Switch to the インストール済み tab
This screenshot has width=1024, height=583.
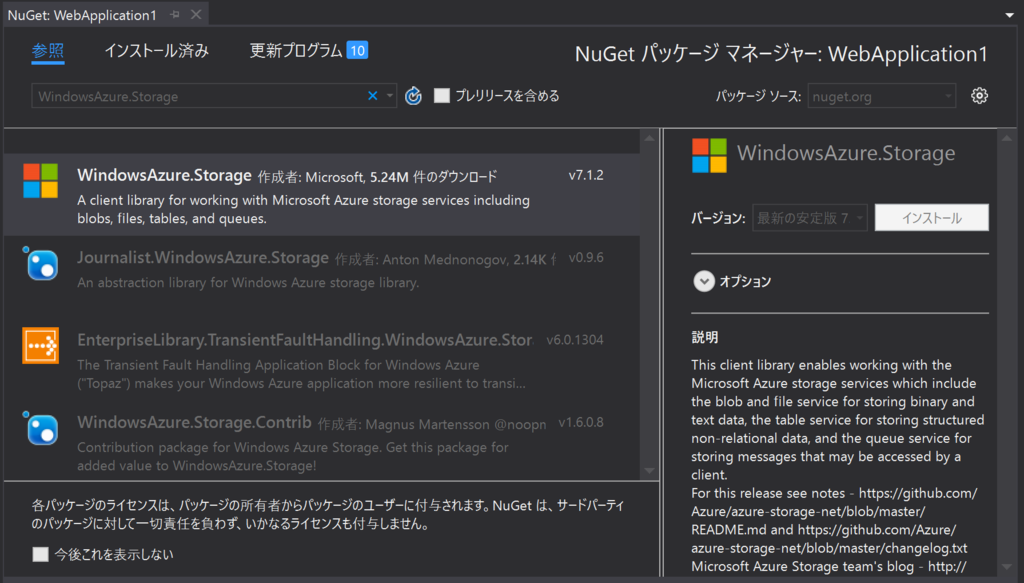click(x=157, y=51)
